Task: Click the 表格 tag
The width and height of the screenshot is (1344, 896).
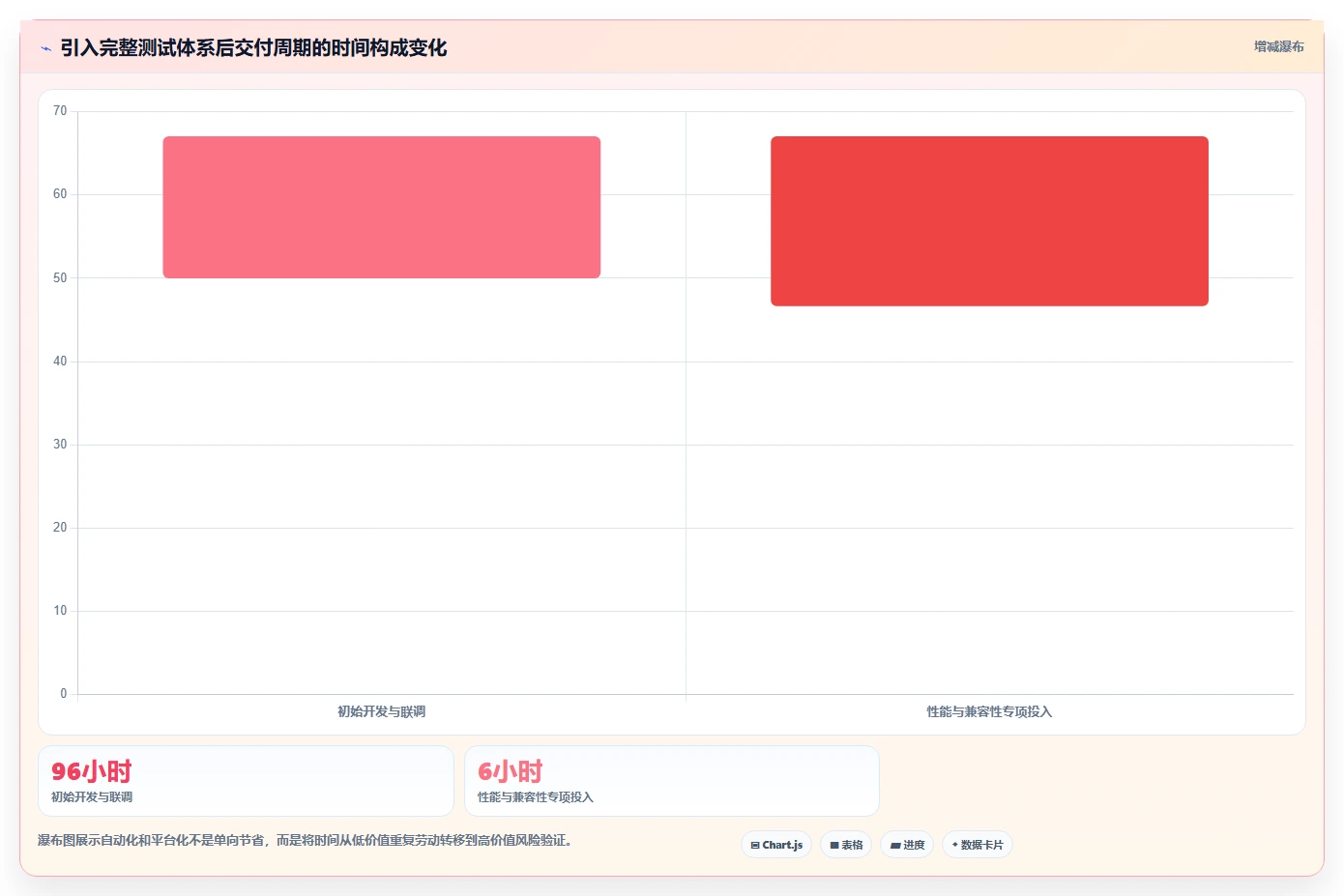Action: pyautogui.click(x=846, y=845)
